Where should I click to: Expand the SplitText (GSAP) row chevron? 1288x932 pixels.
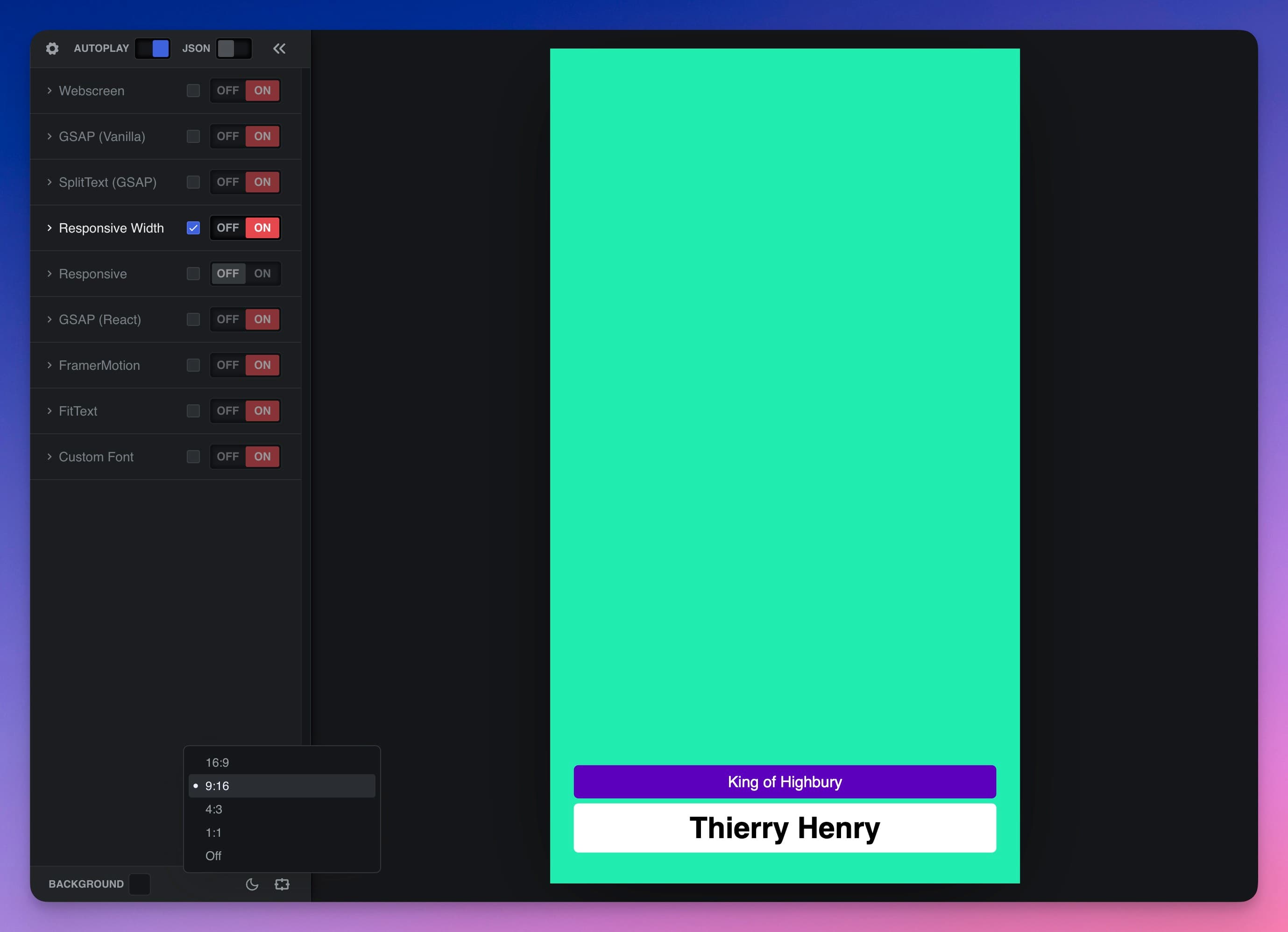(x=50, y=182)
